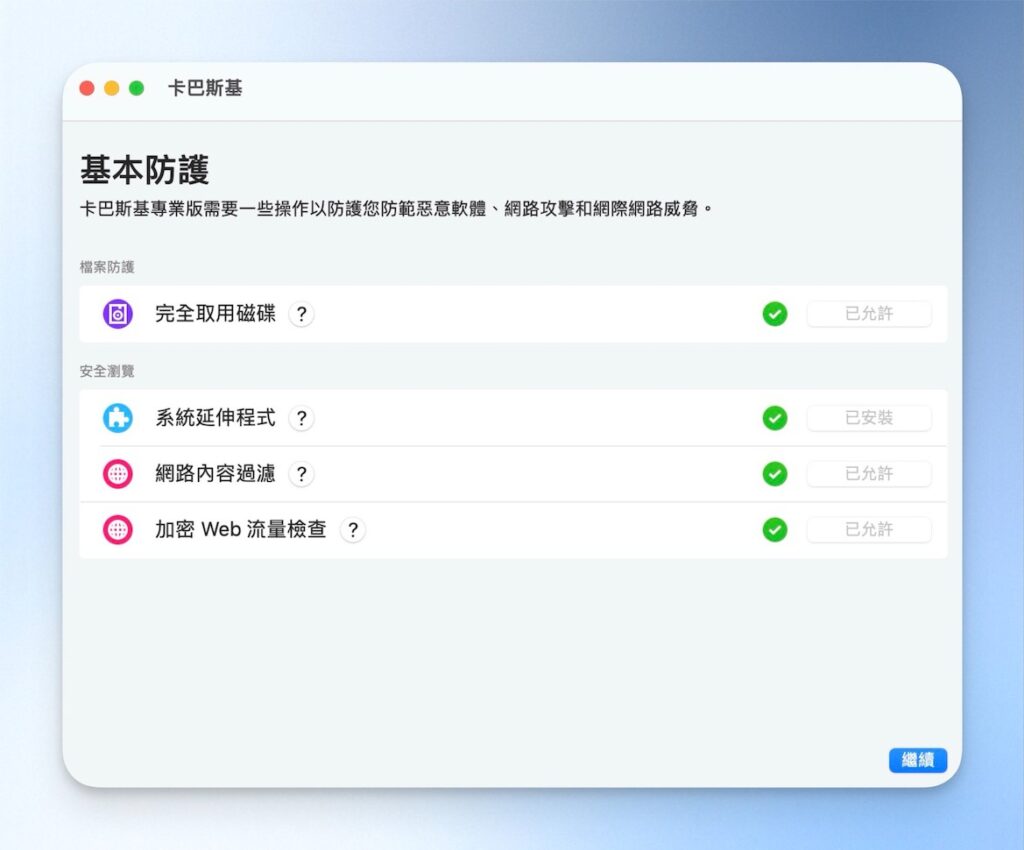Select the 完全取用磁碟 label
The width and height of the screenshot is (1024, 850).
pyautogui.click(x=216, y=314)
